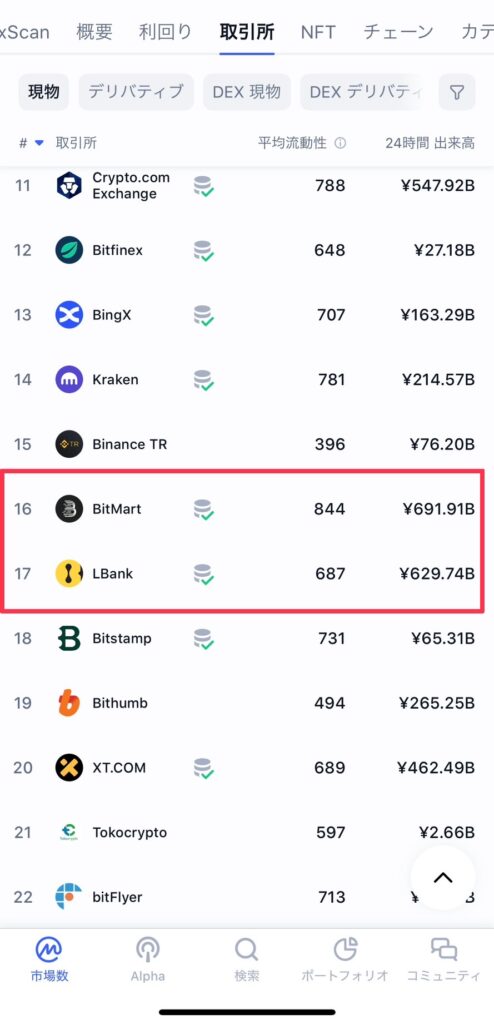Open the LBank exchange row
The height and width of the screenshot is (1024, 494).
[x=243, y=574]
